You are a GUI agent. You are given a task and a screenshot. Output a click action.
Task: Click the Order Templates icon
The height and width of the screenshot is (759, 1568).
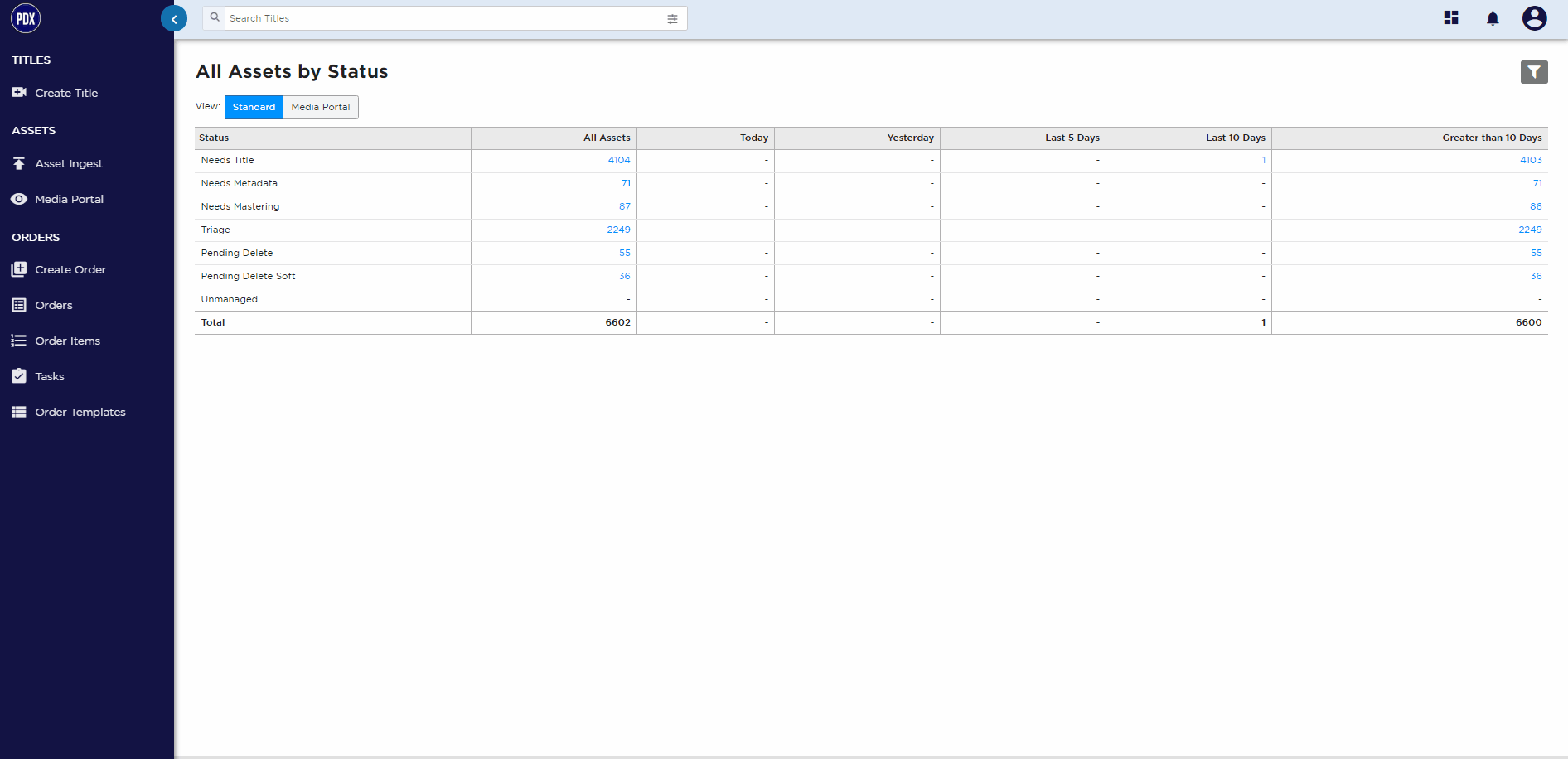pos(19,412)
